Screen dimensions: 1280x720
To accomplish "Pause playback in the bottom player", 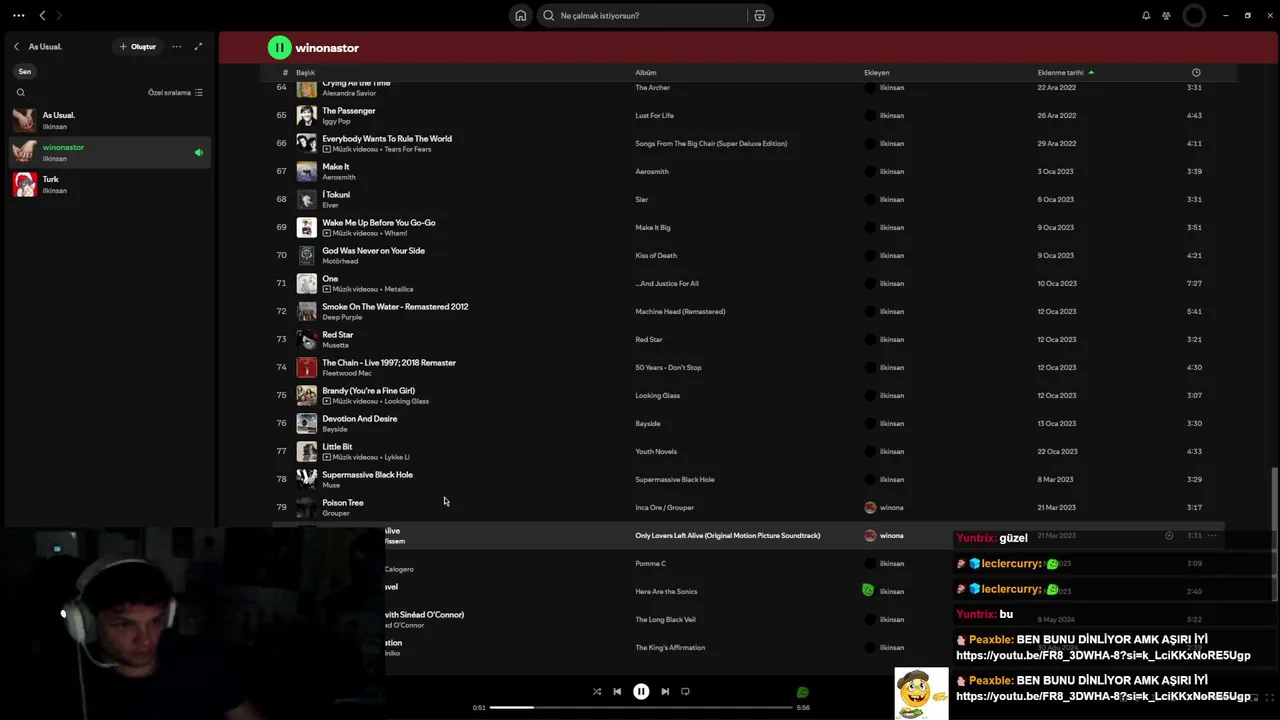I will (x=641, y=691).
